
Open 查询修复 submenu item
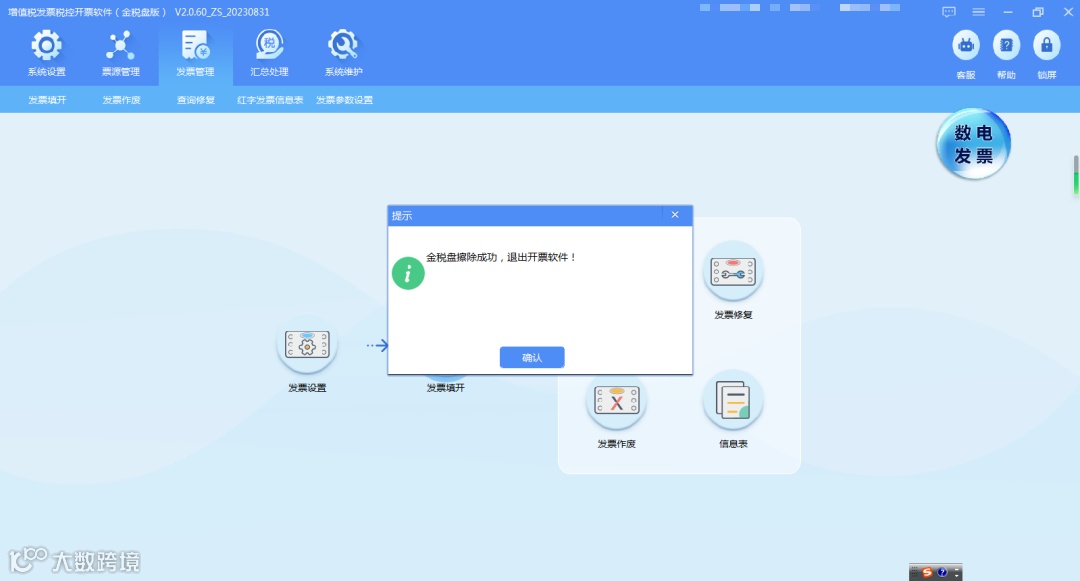click(x=196, y=100)
